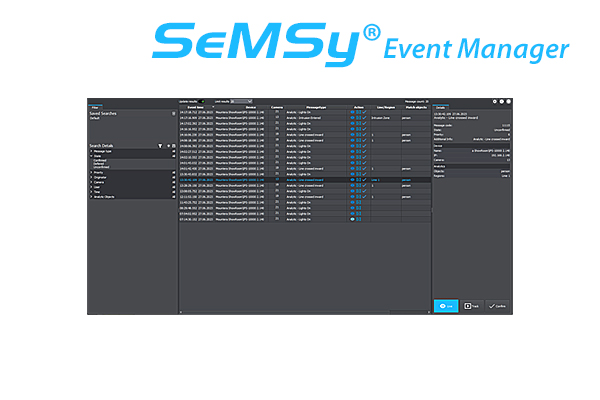This screenshot has height=400, width=600.
Task: Sort by the Event time column header
Action: tap(196, 108)
